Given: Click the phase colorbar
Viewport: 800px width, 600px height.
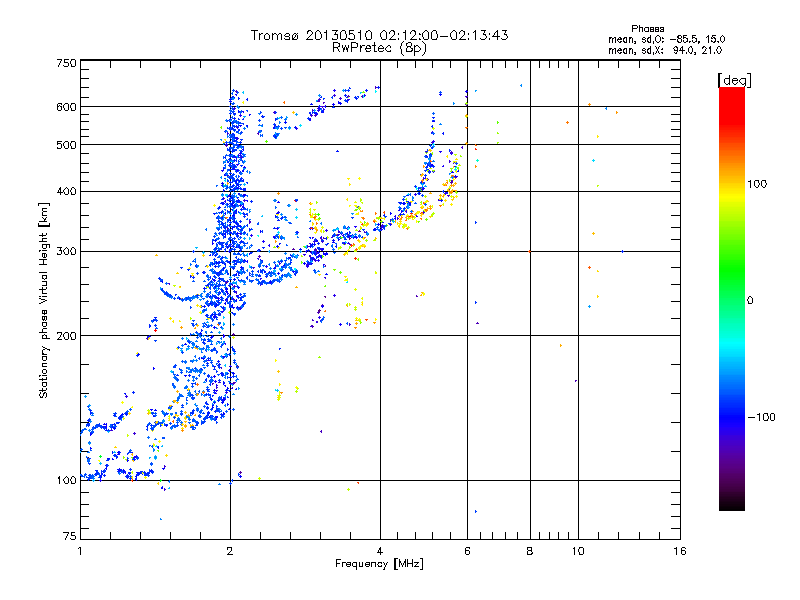Looking at the screenshot, I should [x=732, y=298].
